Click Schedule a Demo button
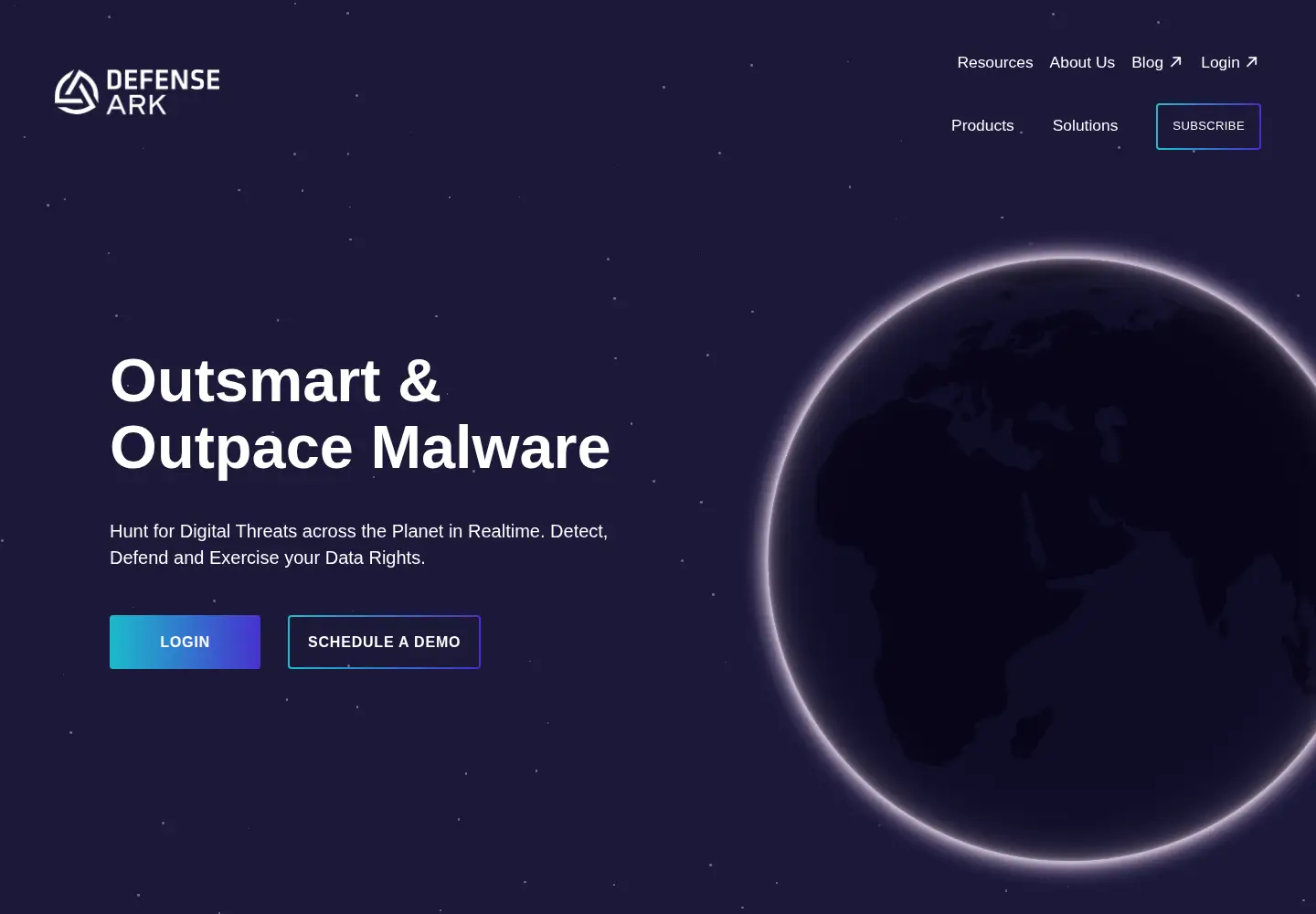The height and width of the screenshot is (914, 1316). click(x=384, y=642)
